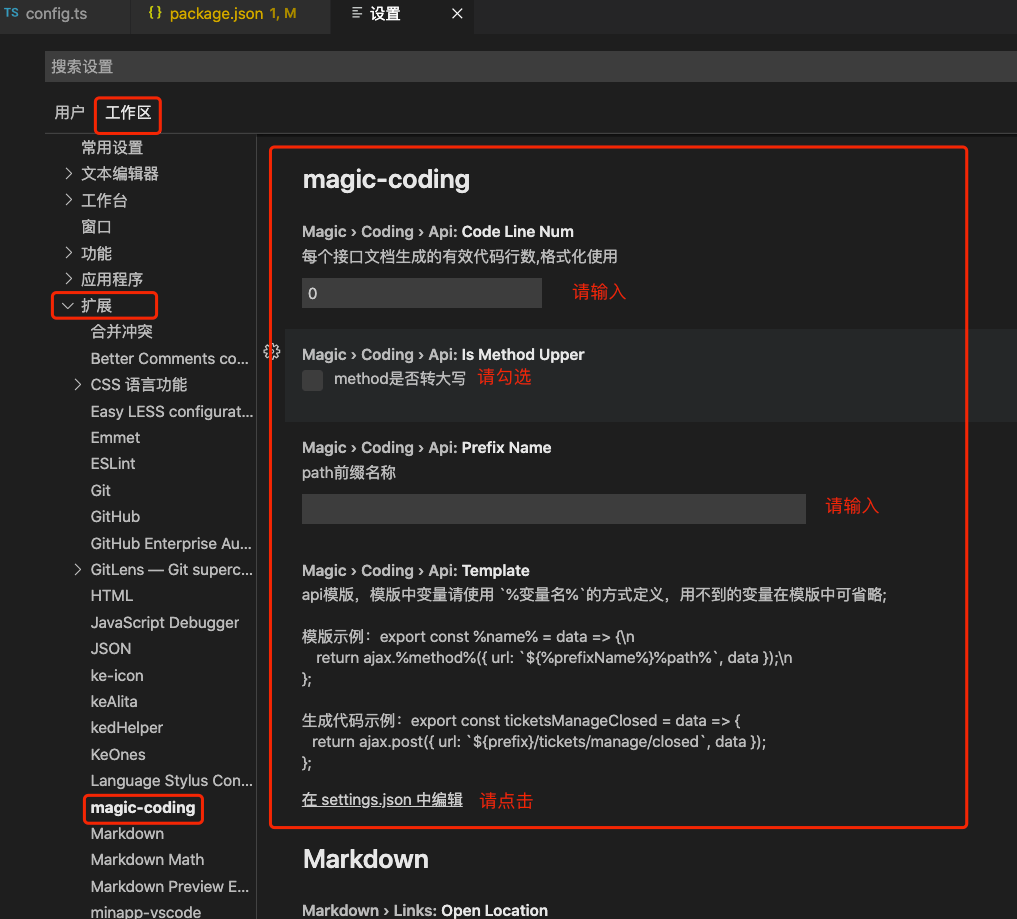The image size is (1017, 919).
Task: Switch to the 用户 settings tab
Action: click(69, 112)
